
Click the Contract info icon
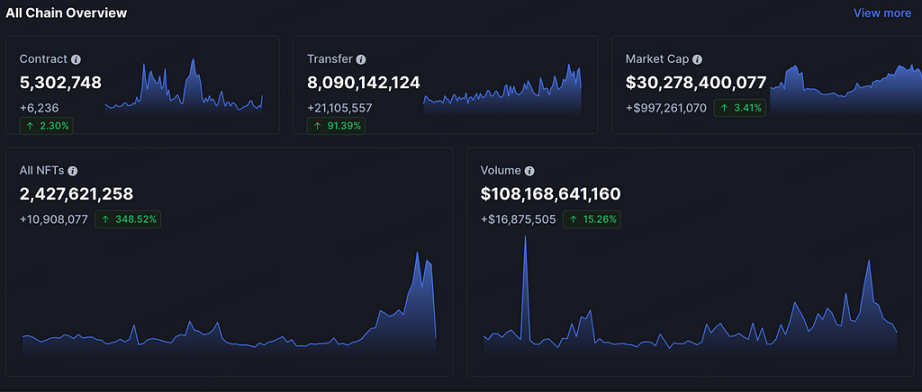(x=76, y=59)
